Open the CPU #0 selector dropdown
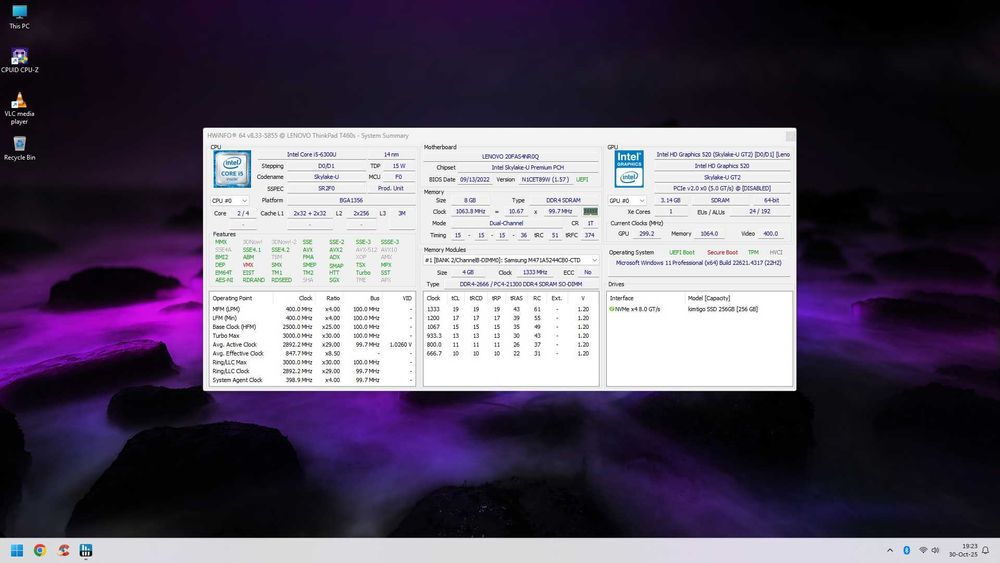 [x=230, y=201]
